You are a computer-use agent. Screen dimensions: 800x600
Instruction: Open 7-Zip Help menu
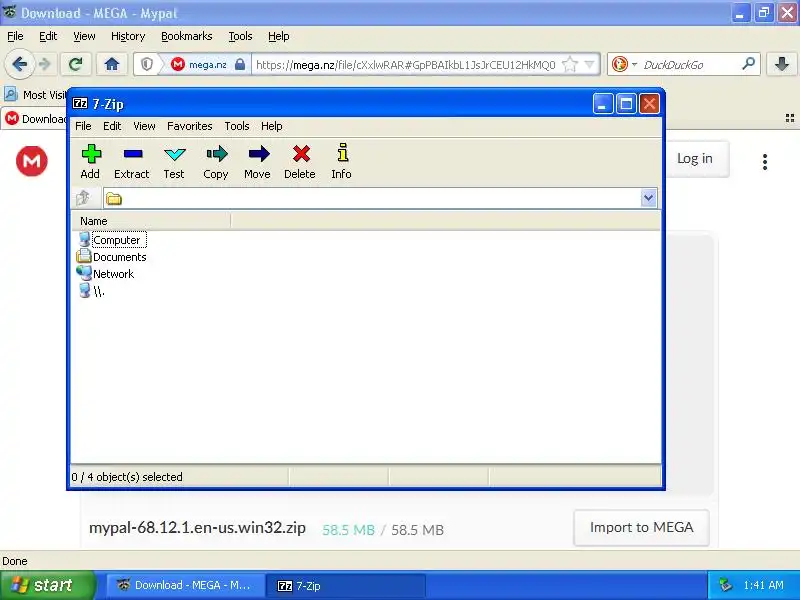coord(272,126)
